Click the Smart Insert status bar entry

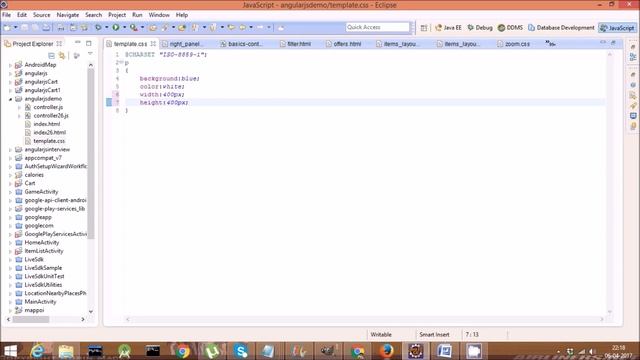coord(434,334)
